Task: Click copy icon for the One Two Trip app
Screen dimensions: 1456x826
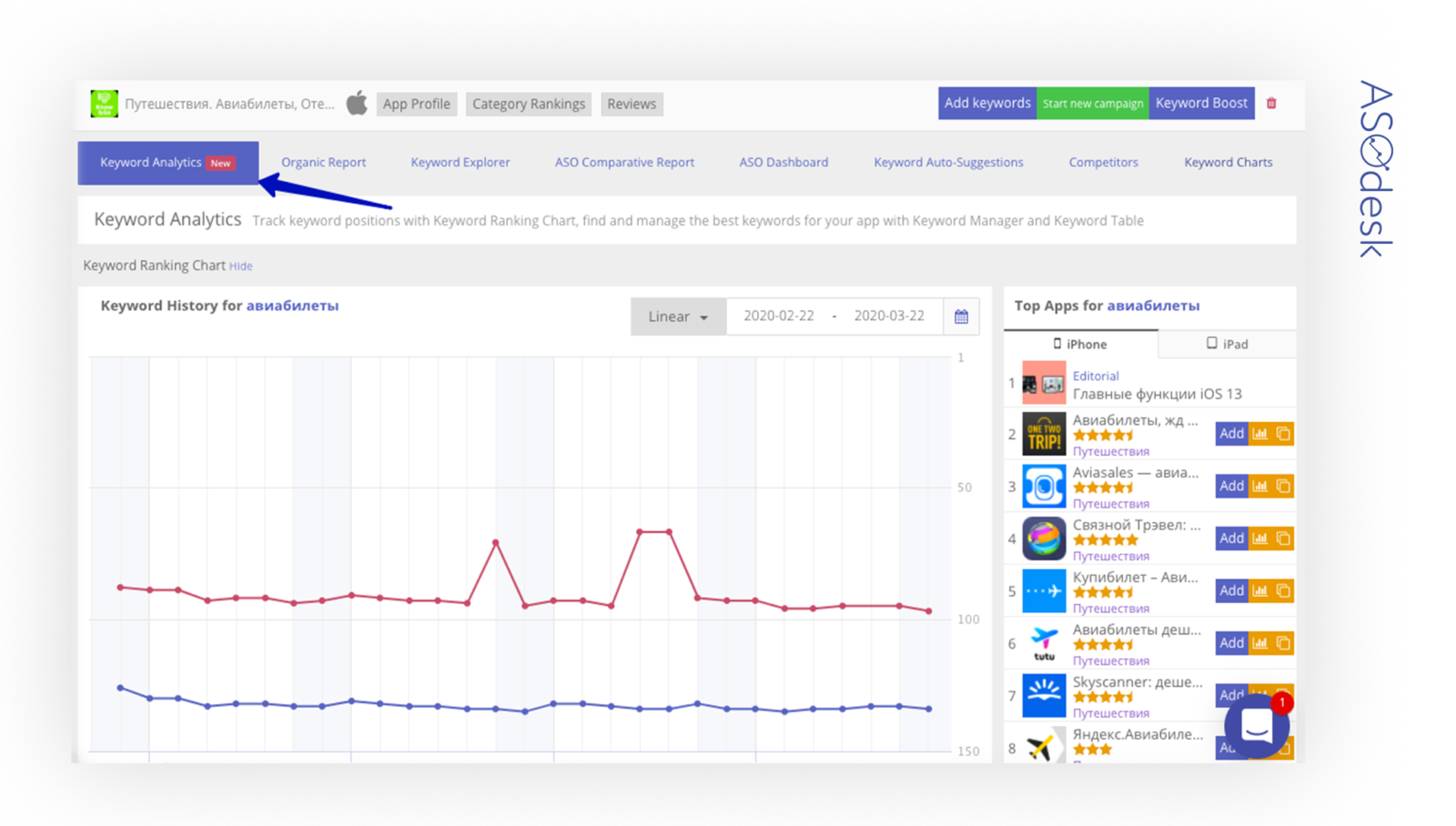Action: tap(1283, 434)
